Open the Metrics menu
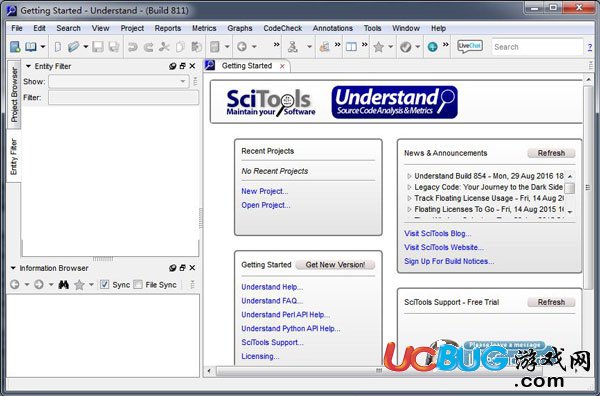This screenshot has width=600, height=396. pos(204,28)
